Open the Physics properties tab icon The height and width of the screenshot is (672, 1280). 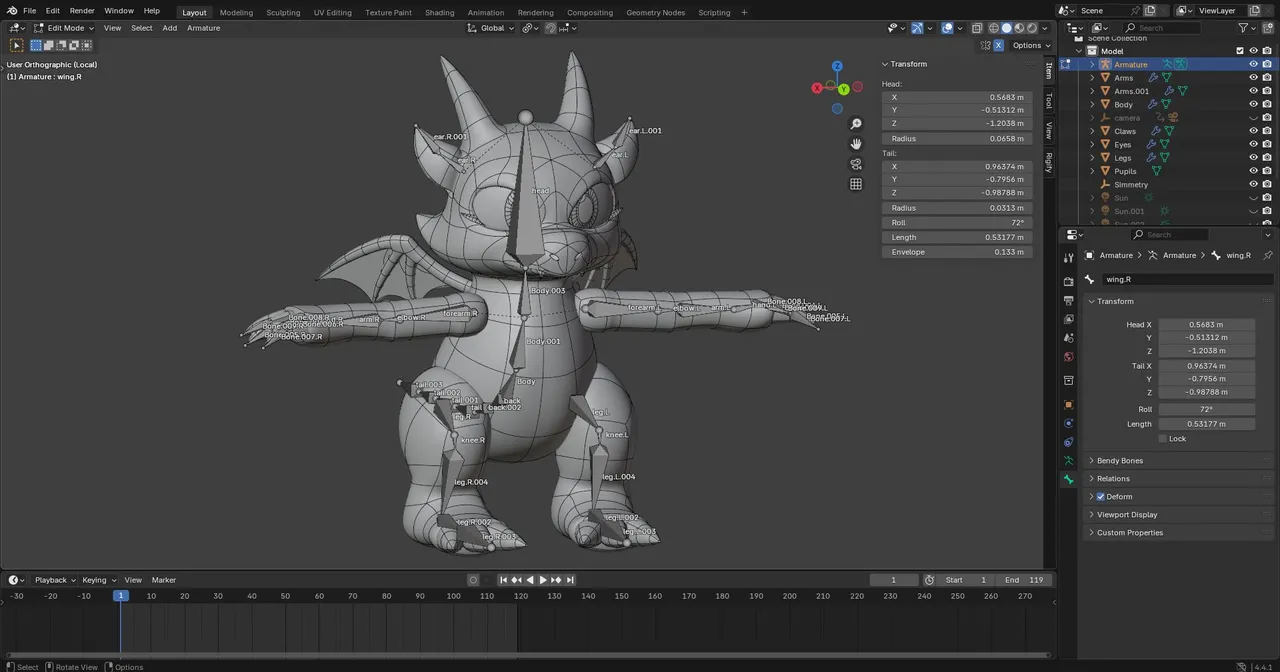[1069, 424]
